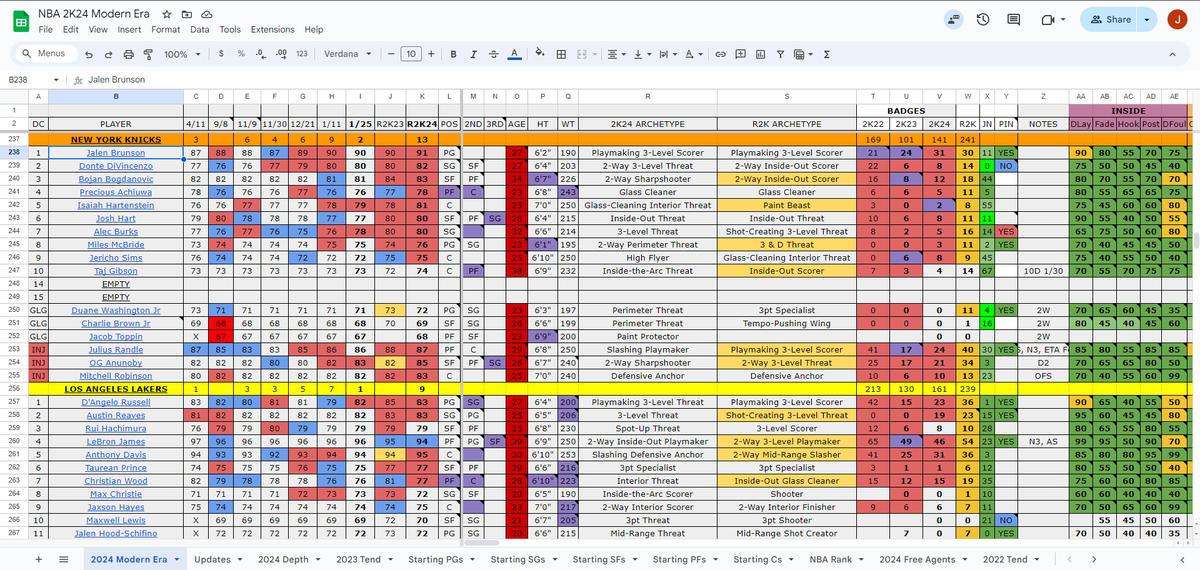The width and height of the screenshot is (1200, 570).
Task: Open the borders tool
Action: click(561, 54)
